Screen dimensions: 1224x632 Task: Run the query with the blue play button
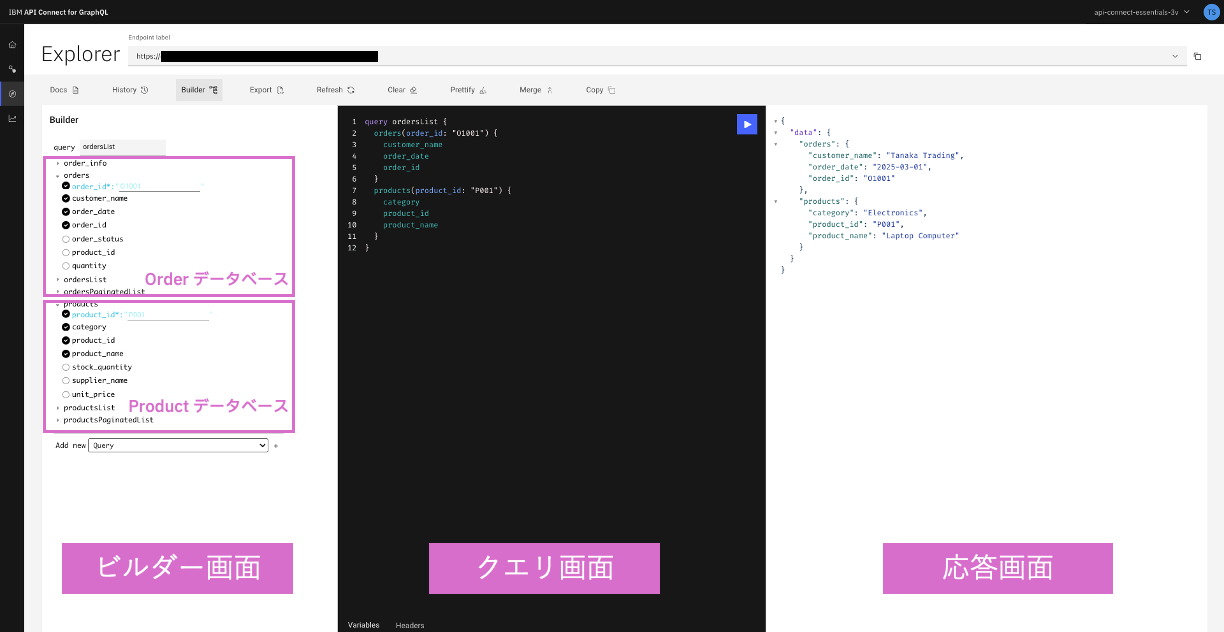click(747, 123)
